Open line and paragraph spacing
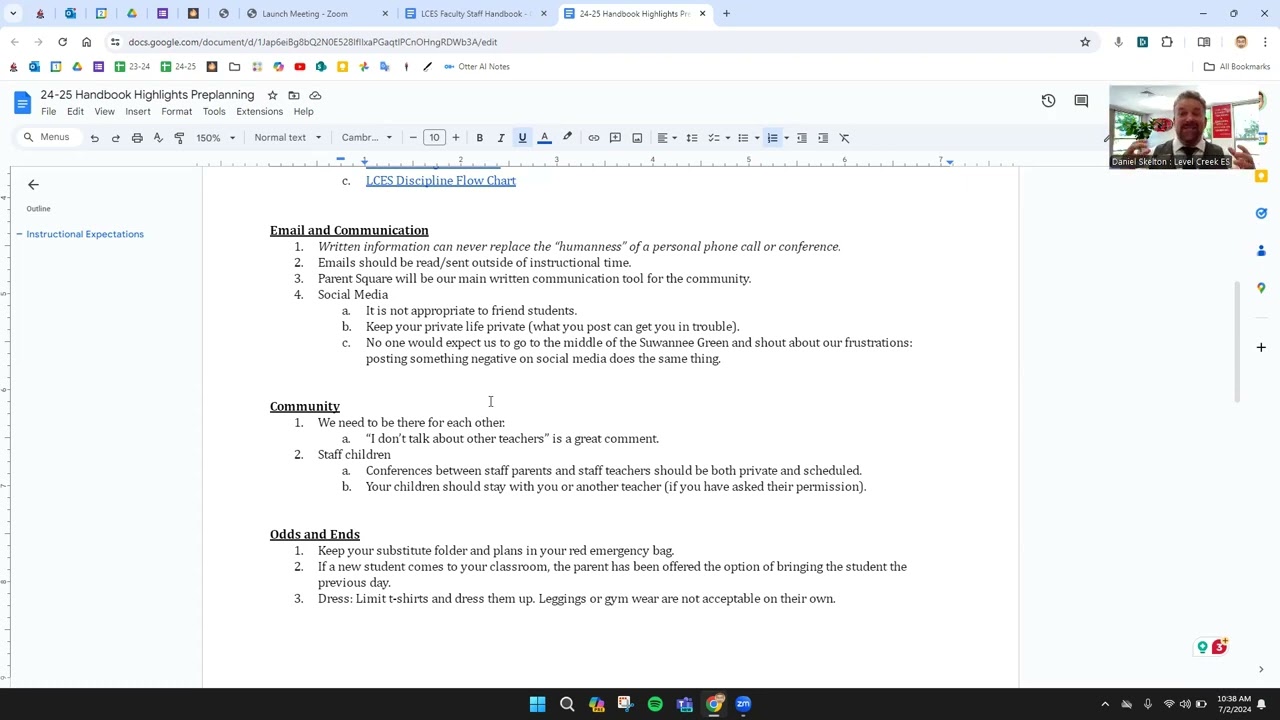 pyautogui.click(x=691, y=138)
